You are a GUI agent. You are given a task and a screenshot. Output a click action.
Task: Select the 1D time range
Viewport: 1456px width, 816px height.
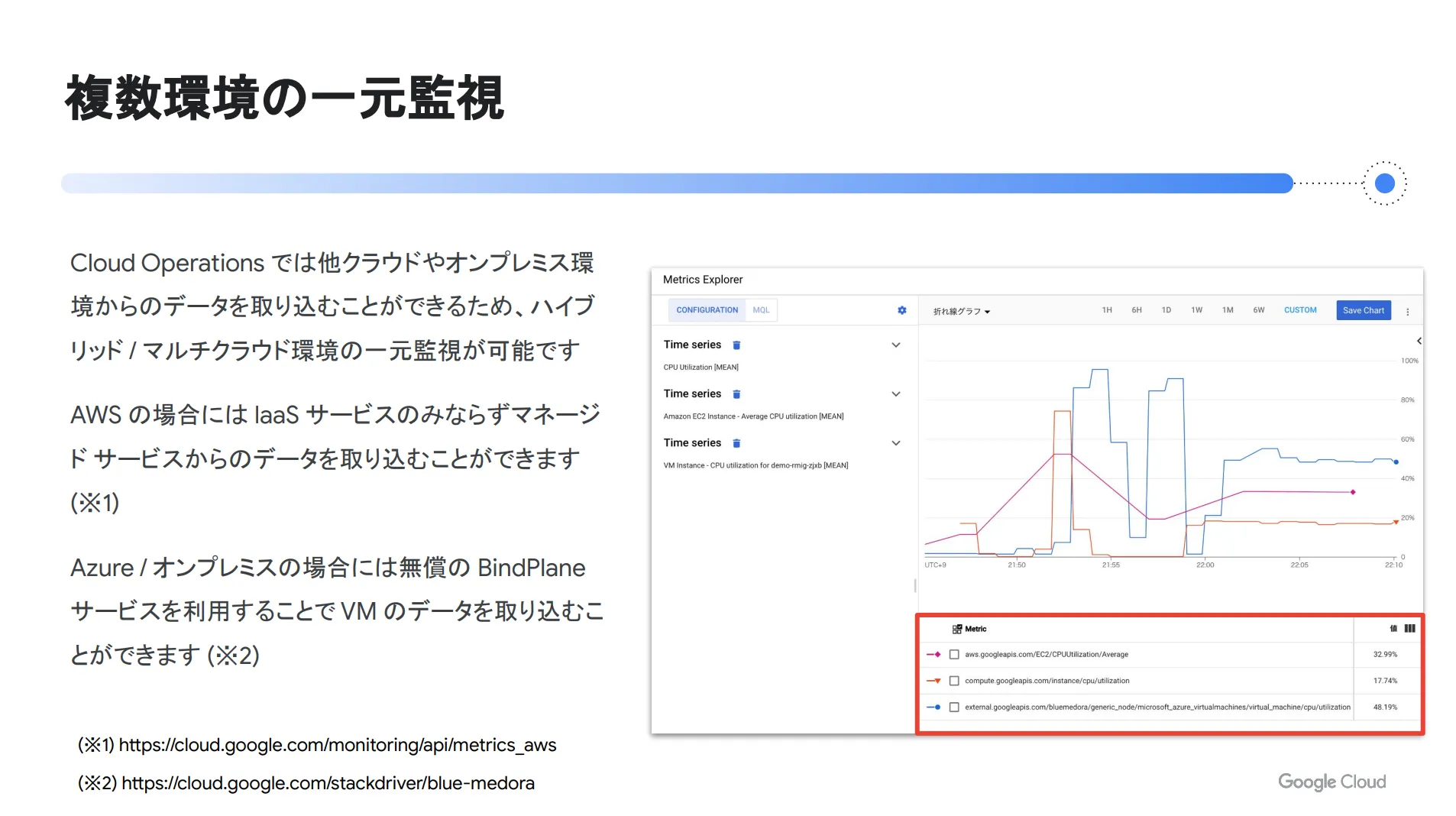tap(1166, 310)
